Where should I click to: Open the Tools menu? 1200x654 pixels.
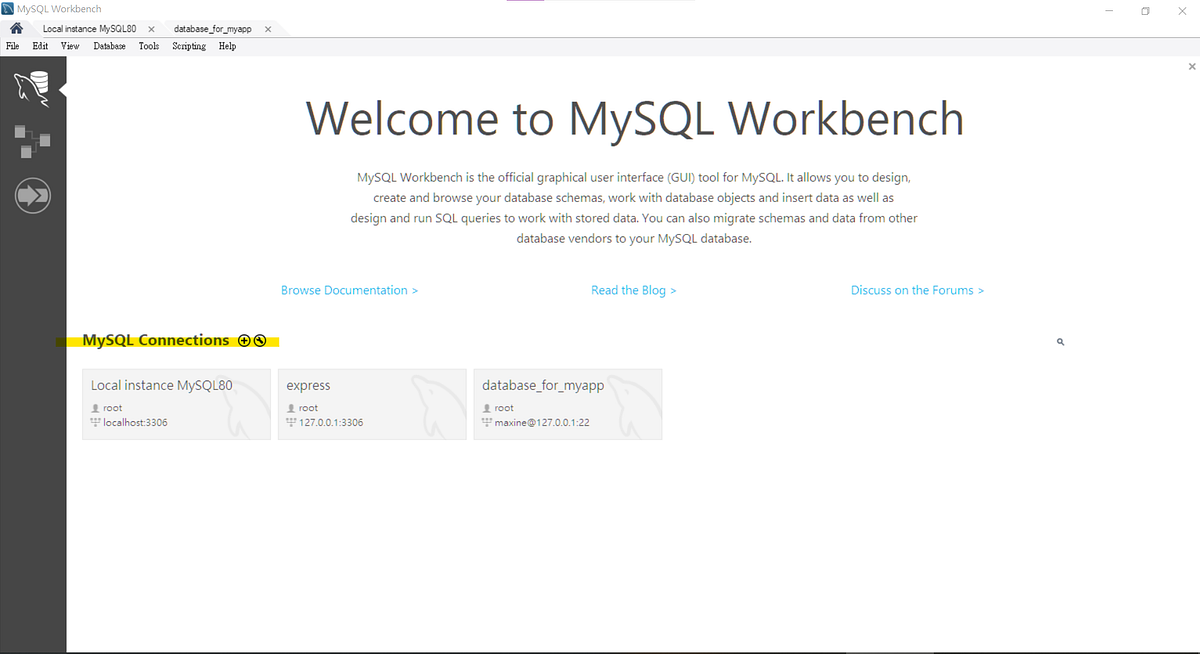(x=148, y=46)
